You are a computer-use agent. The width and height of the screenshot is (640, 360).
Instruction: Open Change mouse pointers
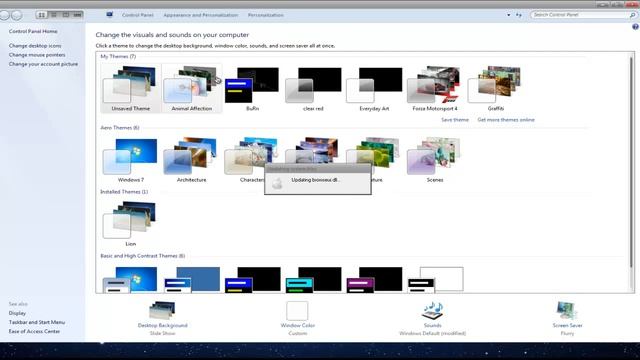click(37, 55)
